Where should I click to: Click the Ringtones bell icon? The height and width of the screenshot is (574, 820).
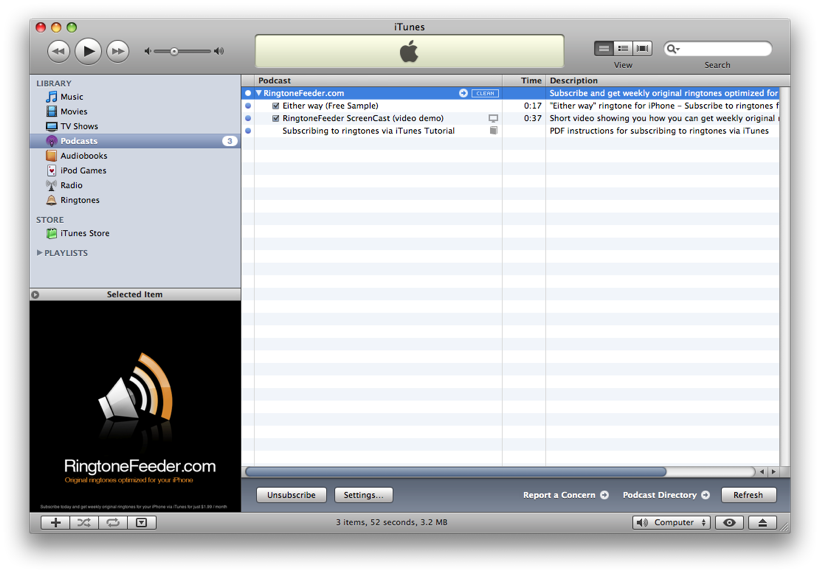click(x=51, y=200)
